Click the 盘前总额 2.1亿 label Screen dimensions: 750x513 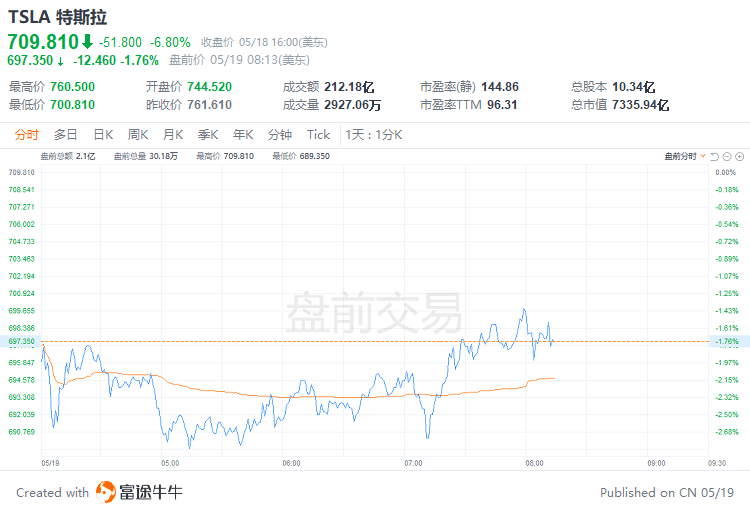point(68,156)
